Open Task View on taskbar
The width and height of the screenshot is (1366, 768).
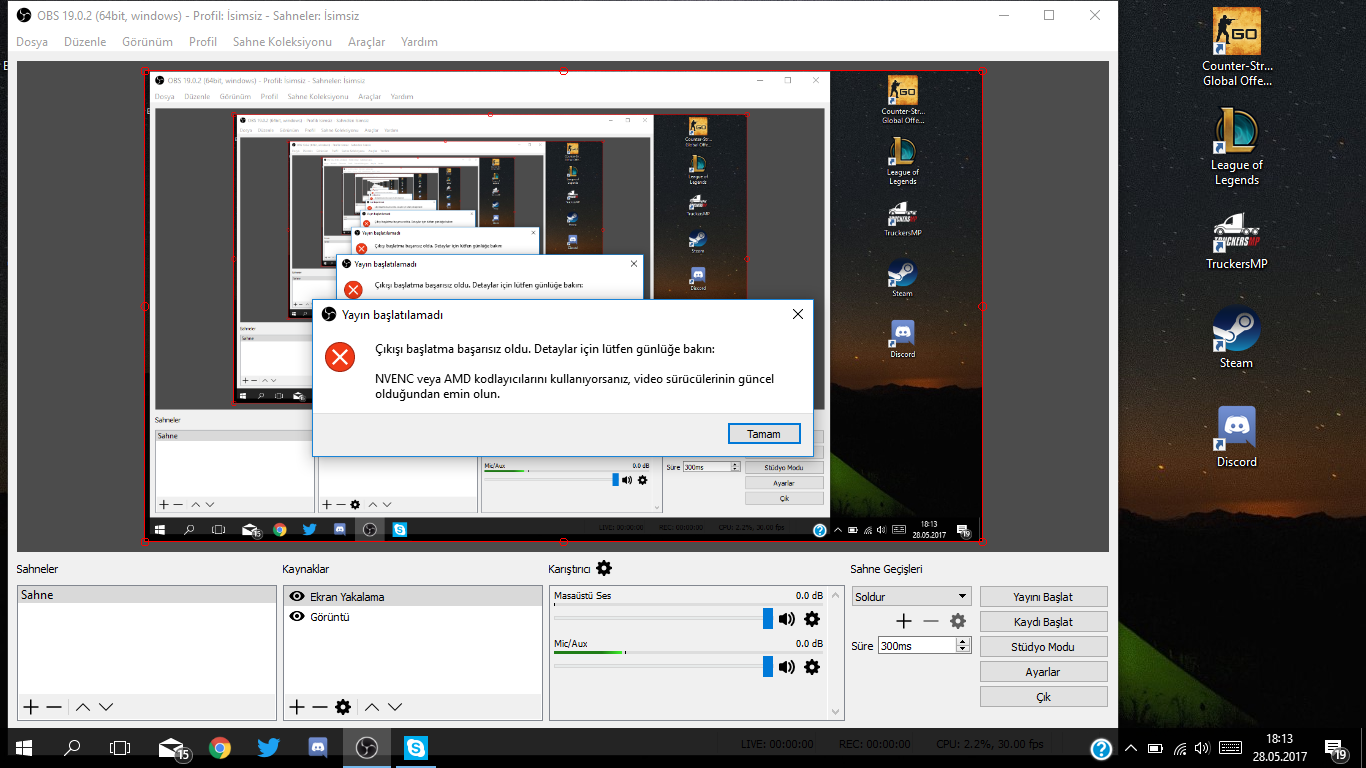pyautogui.click(x=120, y=747)
